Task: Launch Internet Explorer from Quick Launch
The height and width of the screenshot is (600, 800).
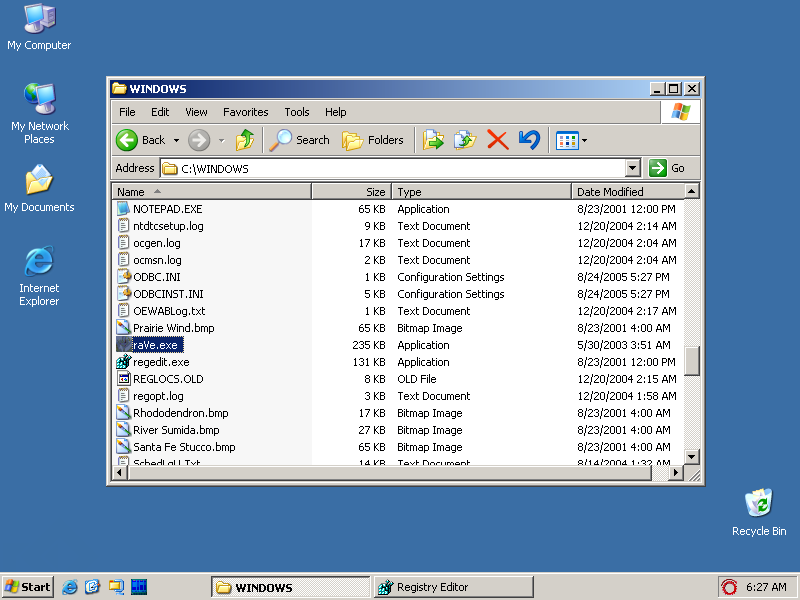Action: [x=69, y=587]
